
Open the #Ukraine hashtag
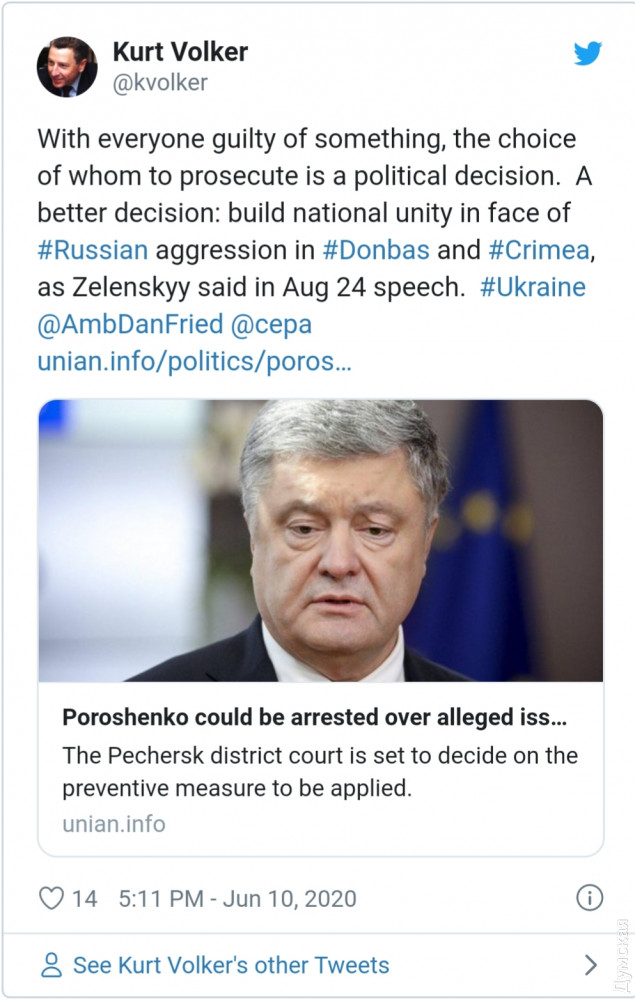(533, 287)
